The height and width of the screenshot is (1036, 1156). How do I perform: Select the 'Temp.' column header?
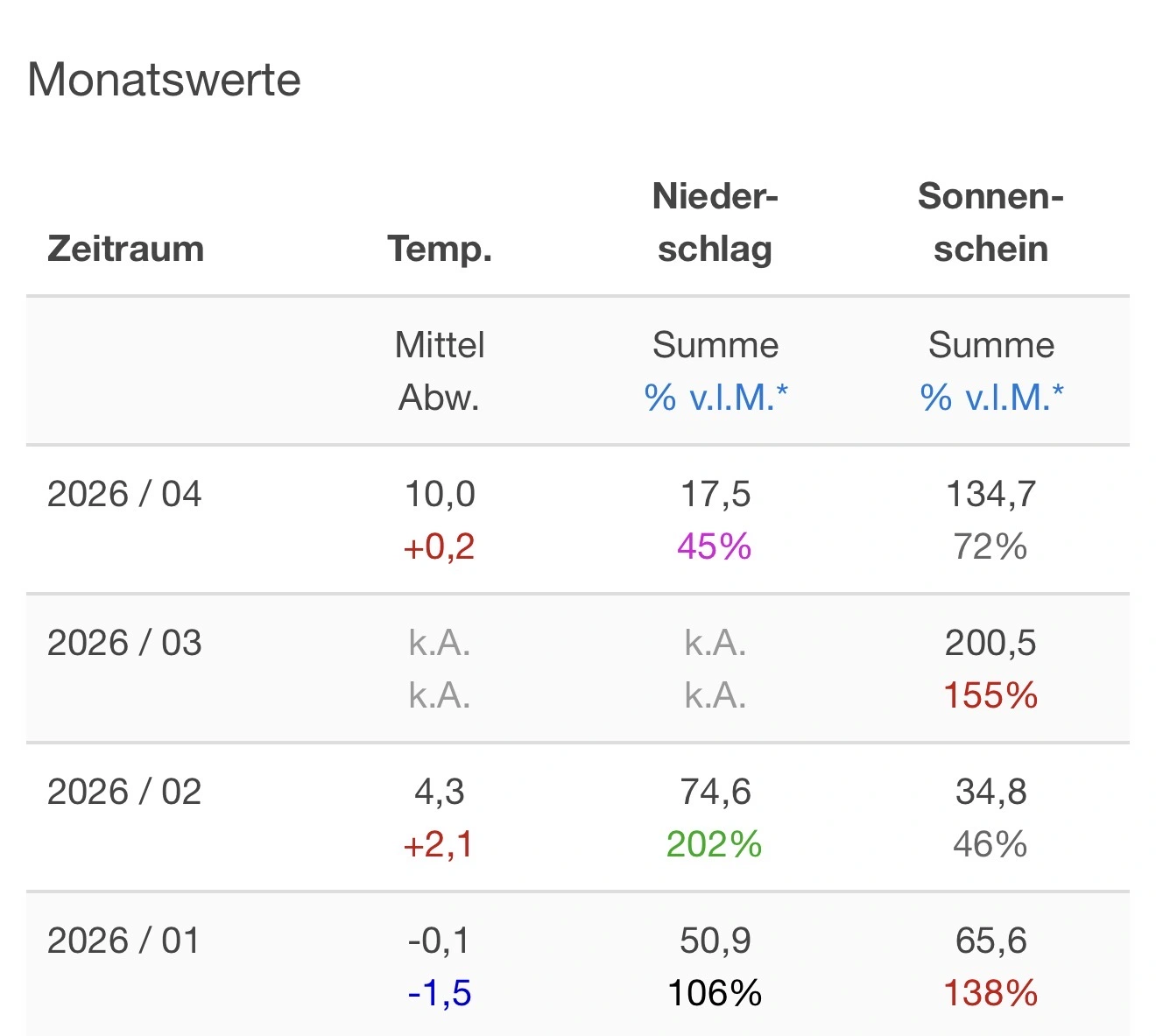pyautogui.click(x=440, y=249)
